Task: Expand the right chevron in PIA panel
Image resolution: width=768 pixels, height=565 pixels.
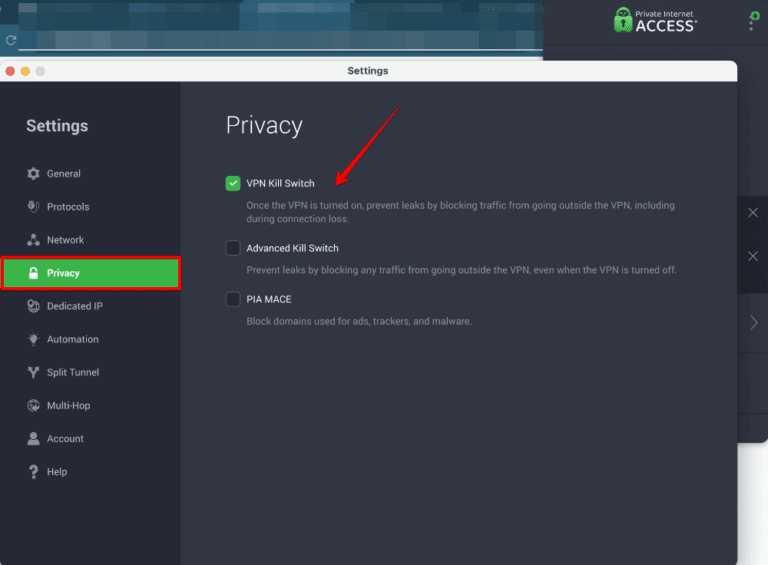Action: (753, 322)
